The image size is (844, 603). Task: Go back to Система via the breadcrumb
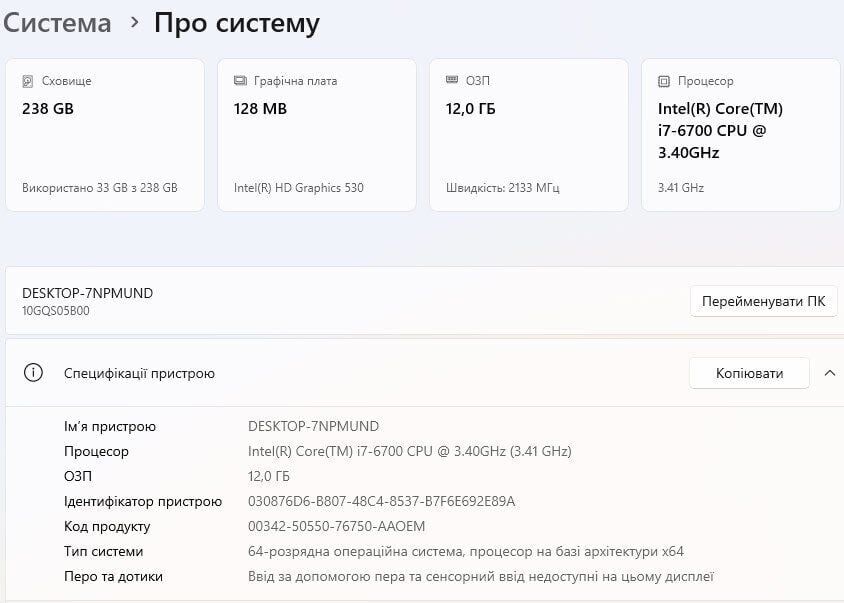[56, 23]
